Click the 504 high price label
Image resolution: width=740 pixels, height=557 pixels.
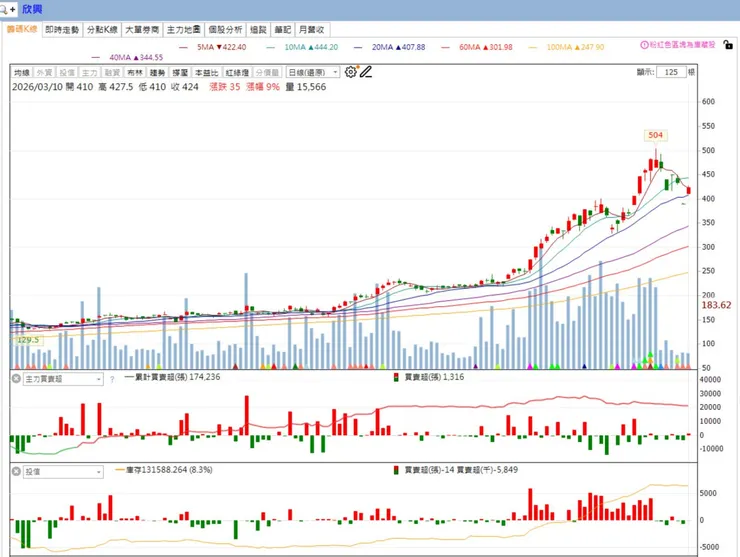pyautogui.click(x=656, y=135)
